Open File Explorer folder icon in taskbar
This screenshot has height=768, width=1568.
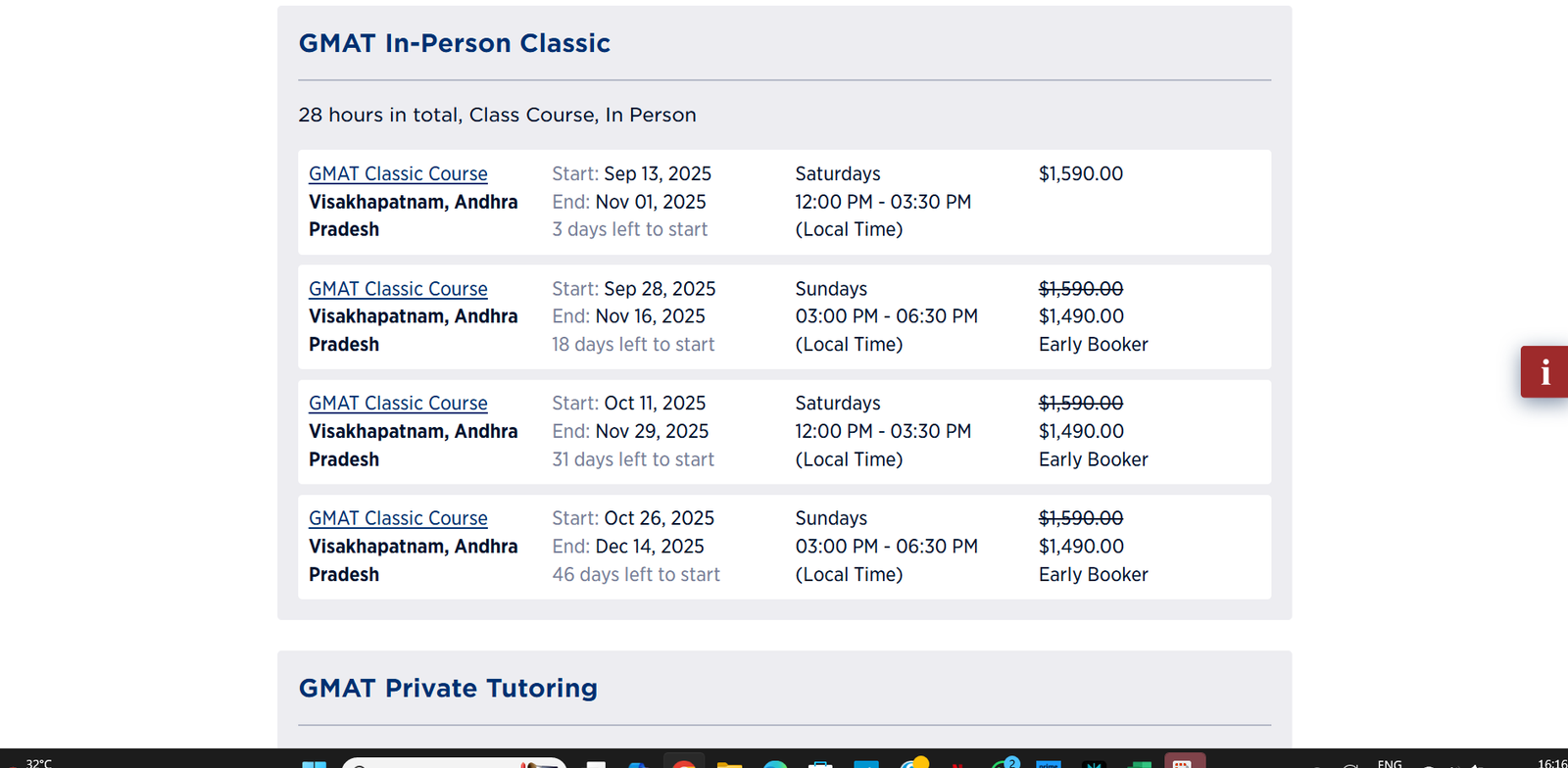click(x=729, y=764)
